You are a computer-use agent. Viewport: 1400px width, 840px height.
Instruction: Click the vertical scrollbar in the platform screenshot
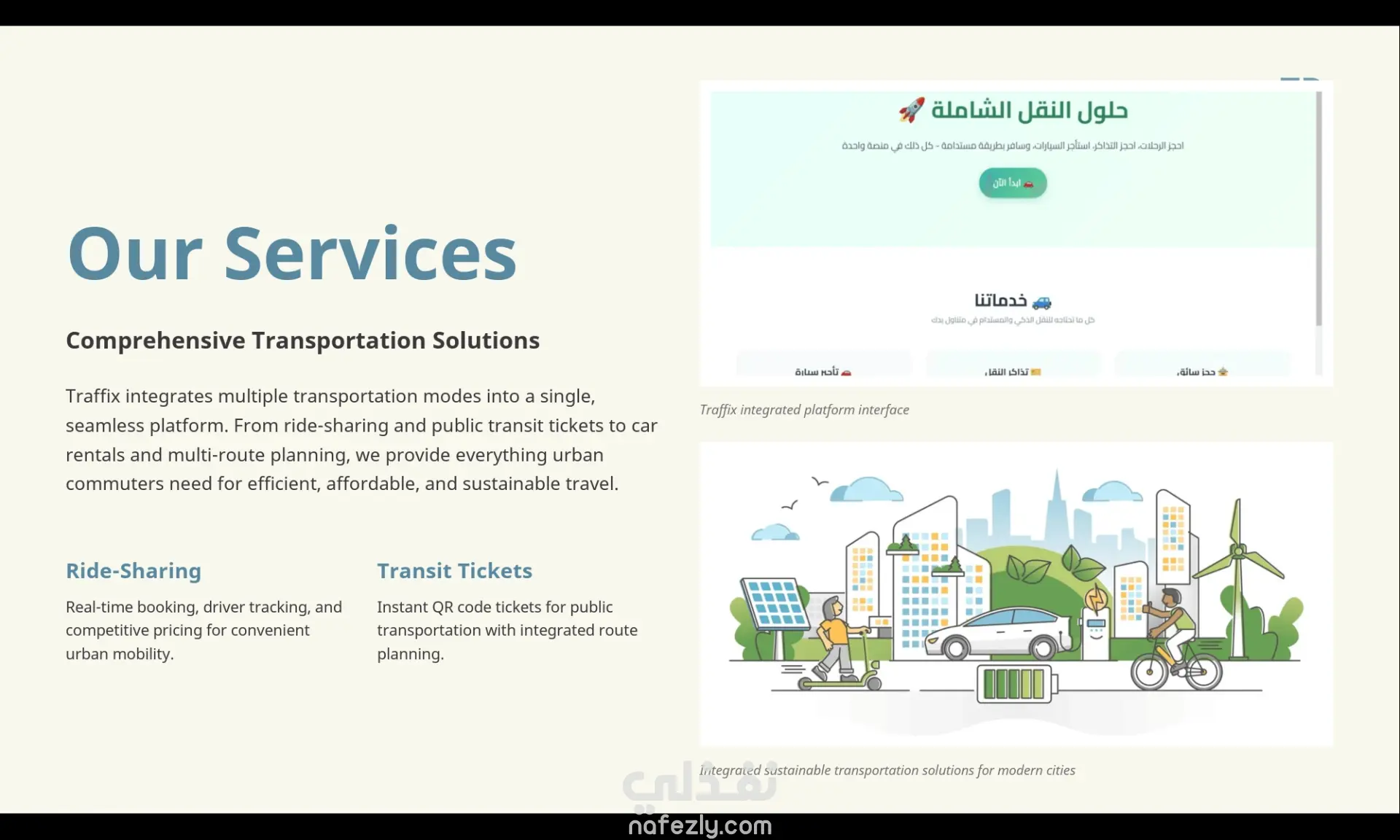coord(1318,208)
